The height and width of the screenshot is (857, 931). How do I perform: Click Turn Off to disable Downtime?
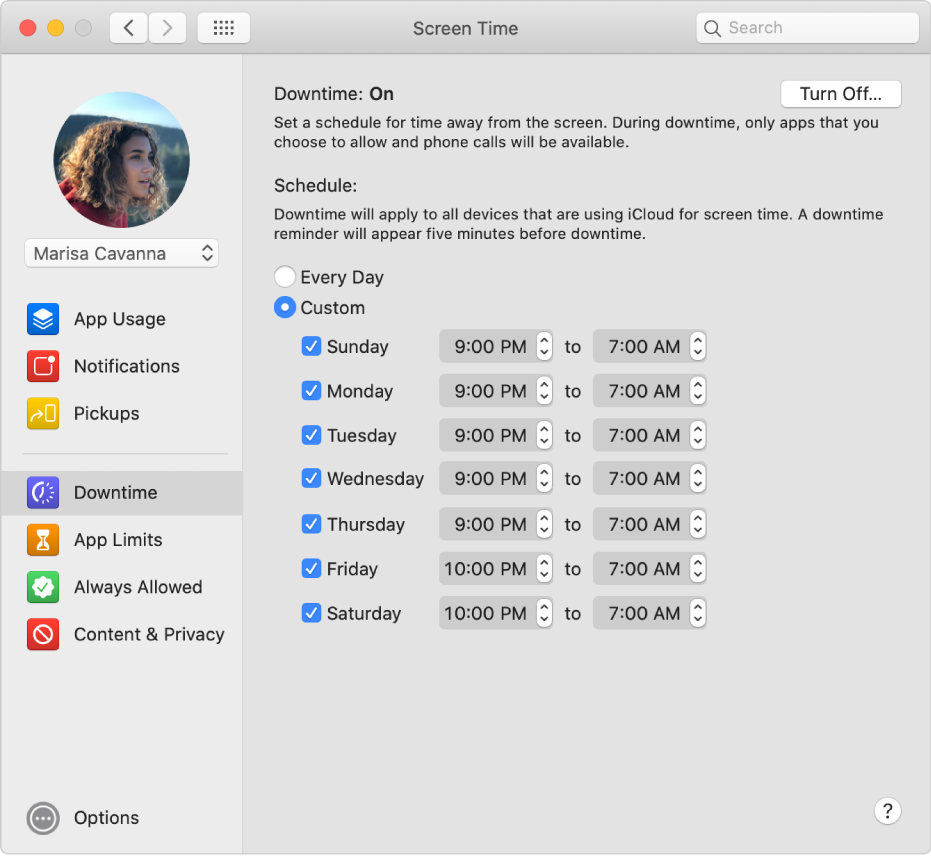[841, 93]
